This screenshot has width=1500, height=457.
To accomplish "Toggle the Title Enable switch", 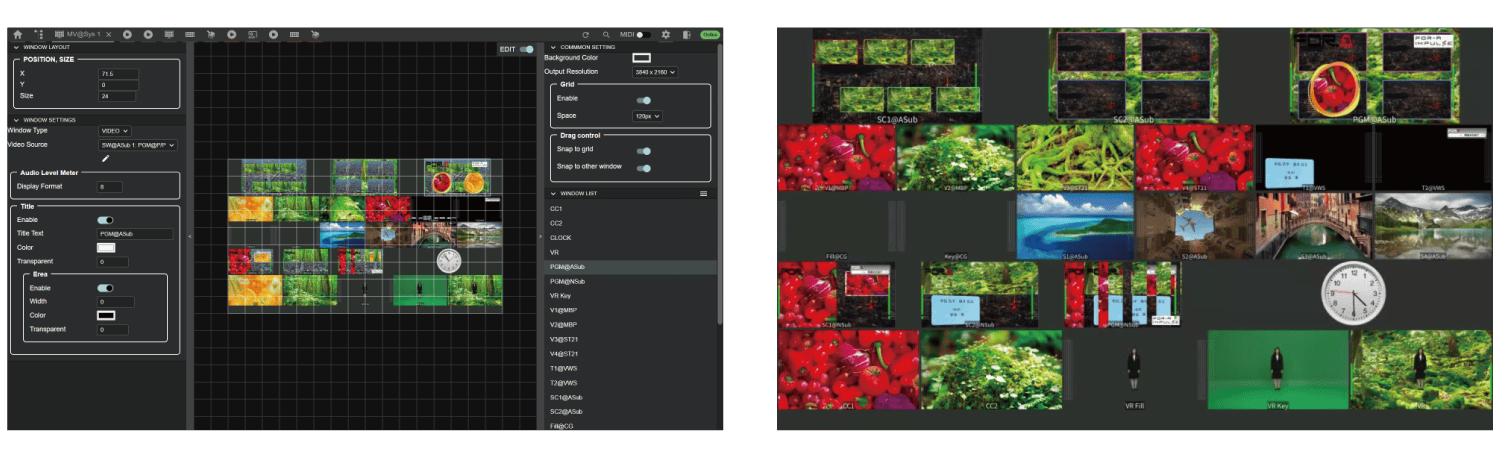I will pos(105,220).
